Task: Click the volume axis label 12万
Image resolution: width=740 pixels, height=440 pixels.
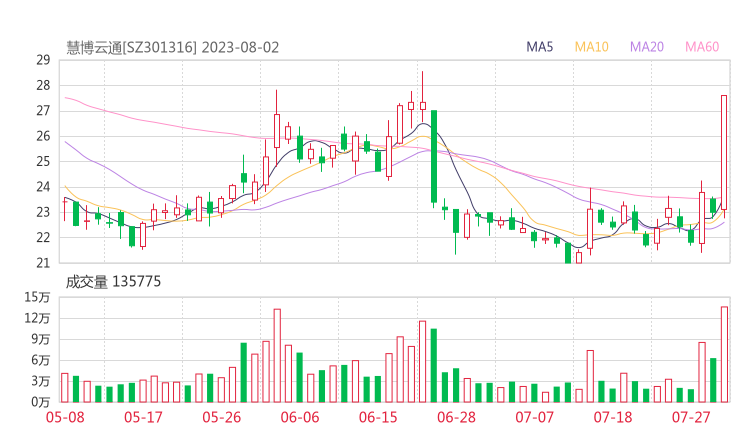Action: click(x=37, y=318)
